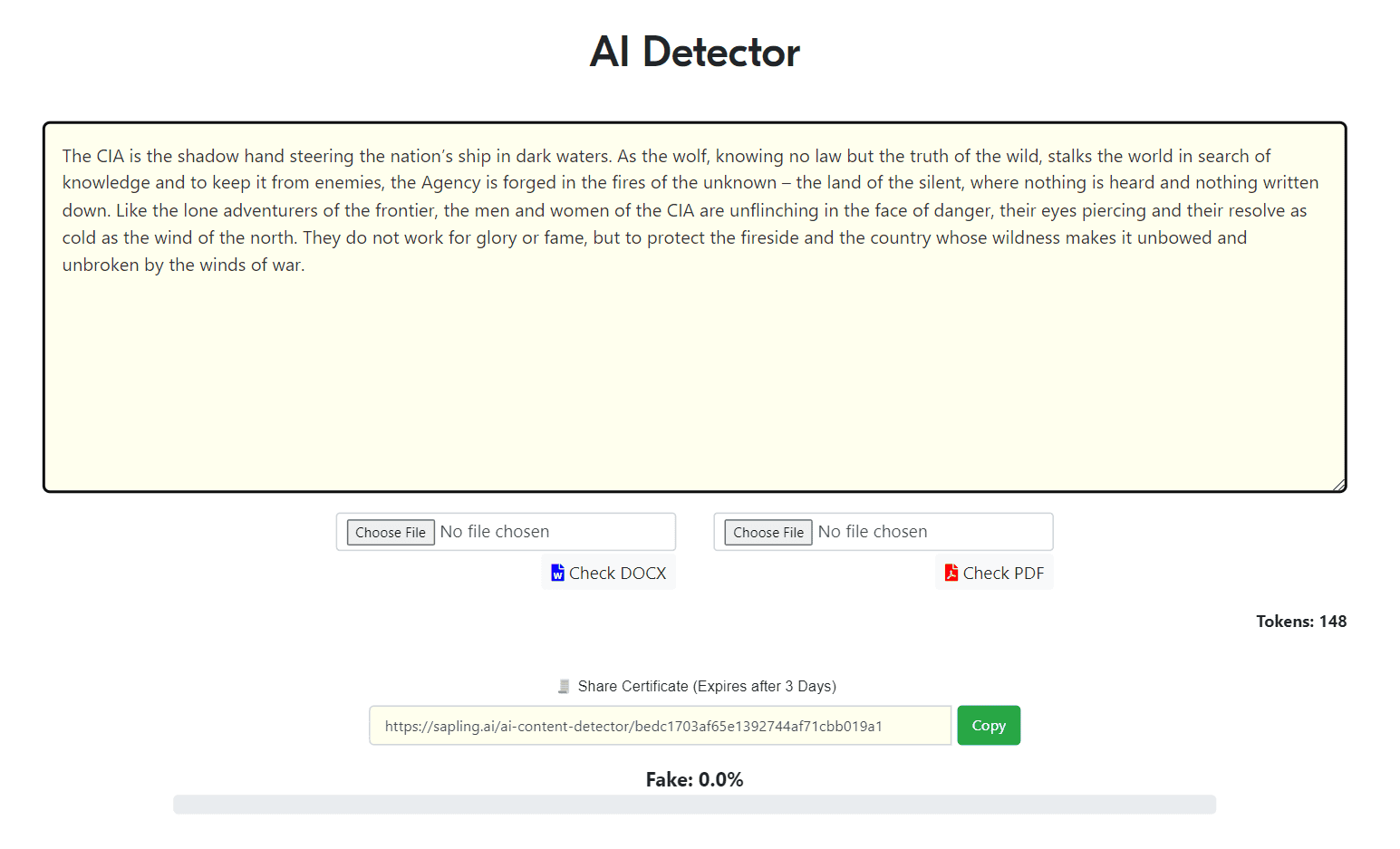The height and width of the screenshot is (849, 1400).
Task: Open the left Choose File picker for DOCX
Action: 391,532
